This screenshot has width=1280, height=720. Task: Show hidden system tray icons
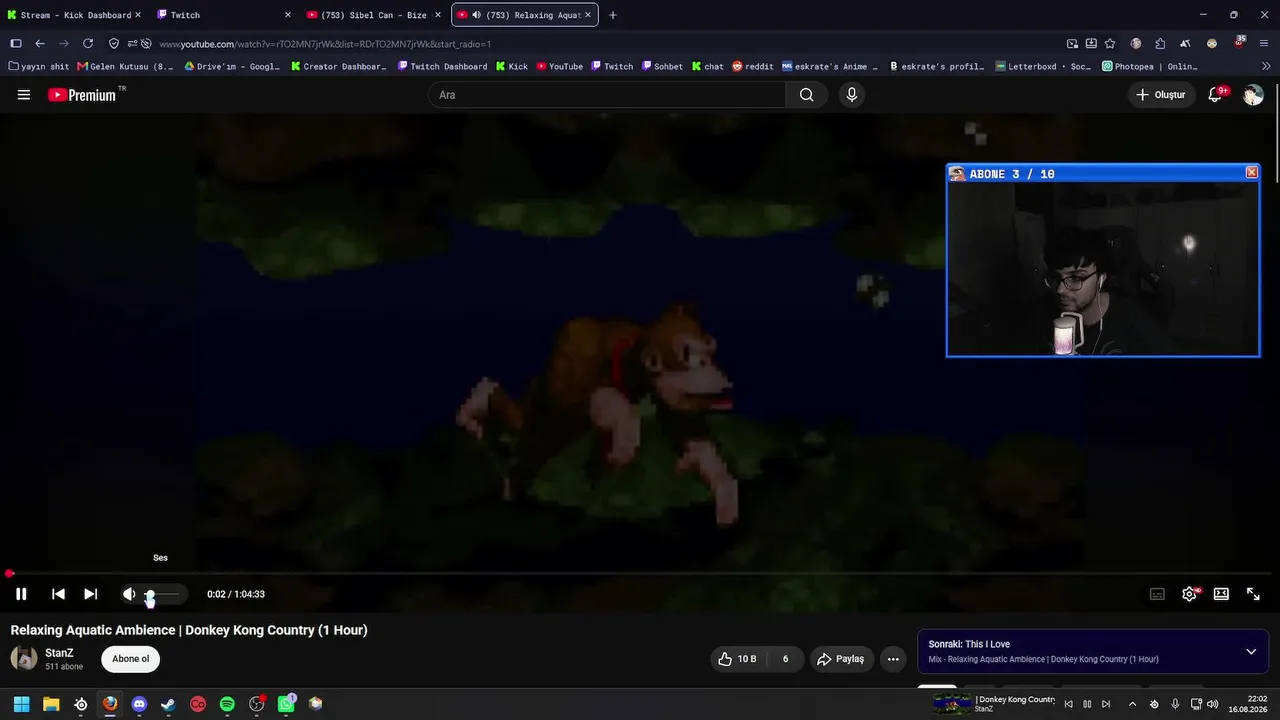(x=1132, y=704)
